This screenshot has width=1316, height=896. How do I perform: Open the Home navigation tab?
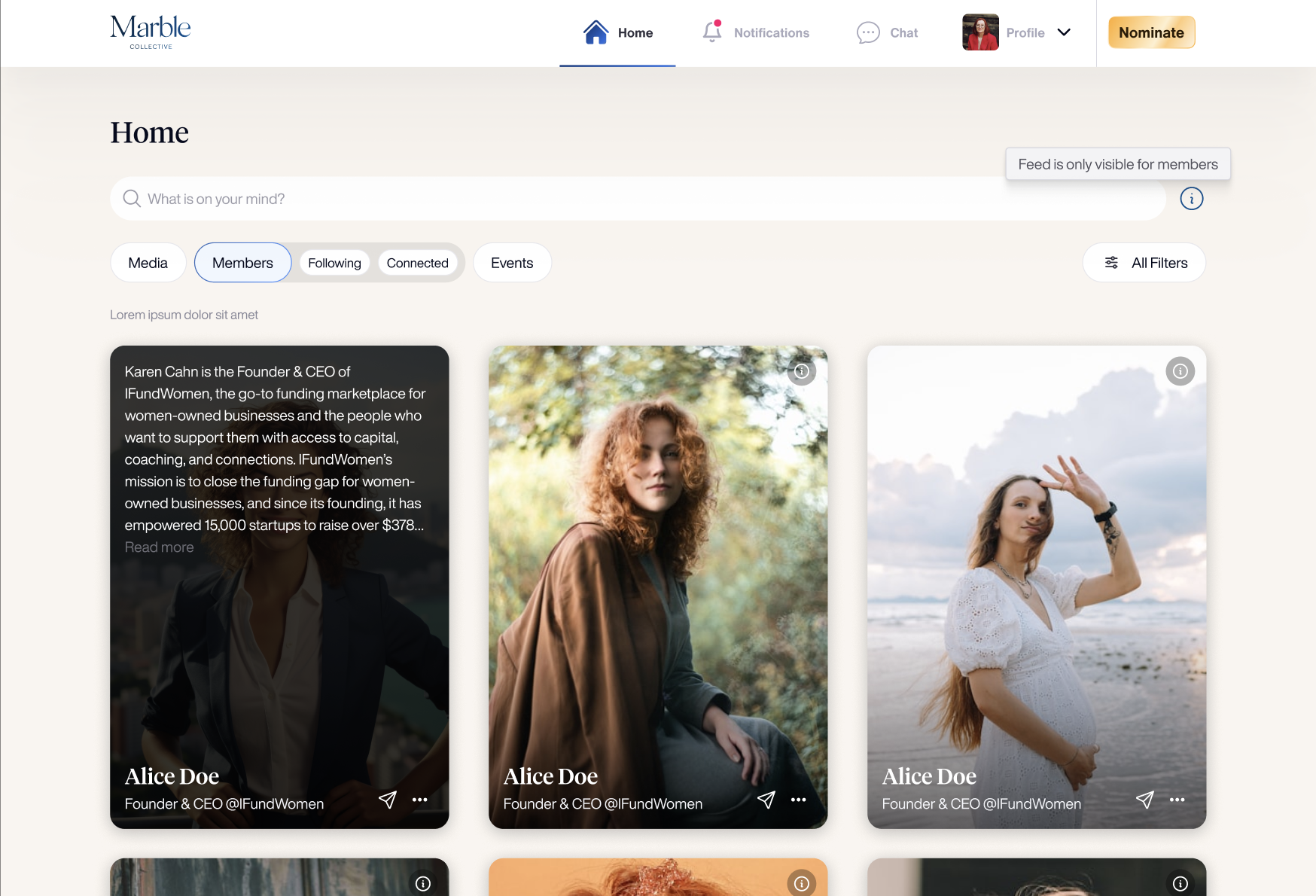pyautogui.click(x=617, y=33)
